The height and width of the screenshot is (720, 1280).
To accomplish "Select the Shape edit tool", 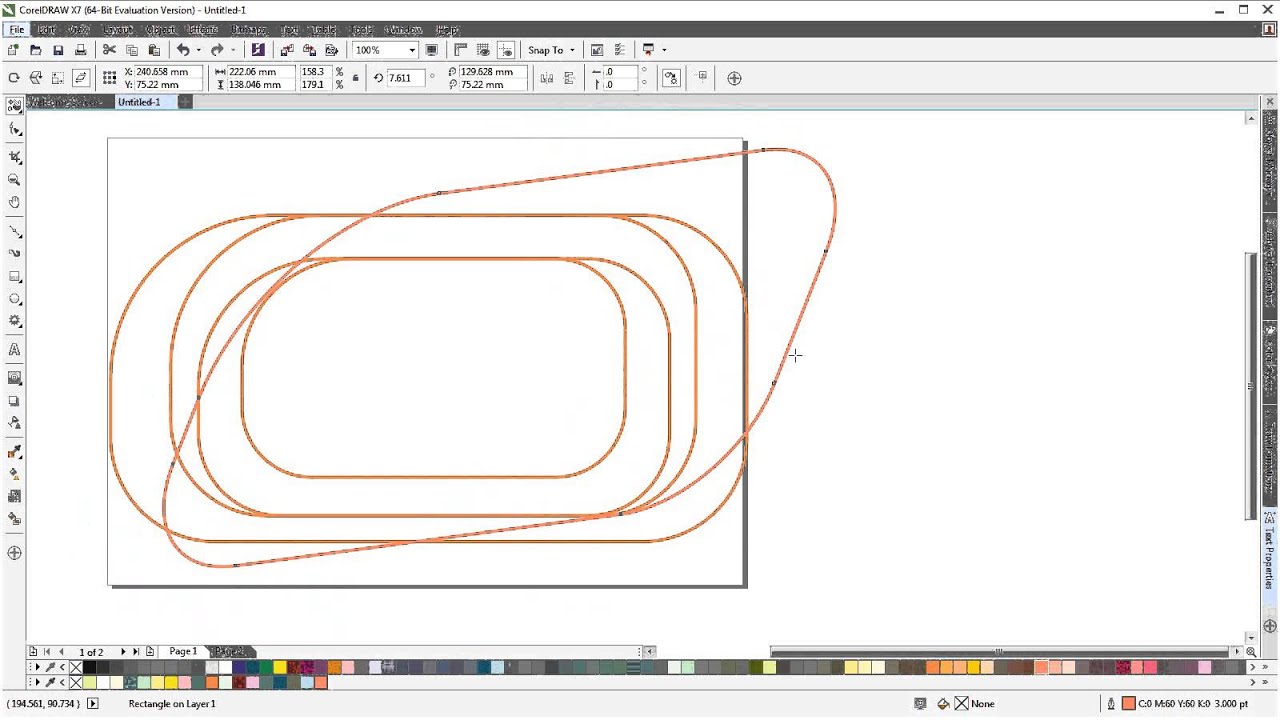I will point(14,129).
